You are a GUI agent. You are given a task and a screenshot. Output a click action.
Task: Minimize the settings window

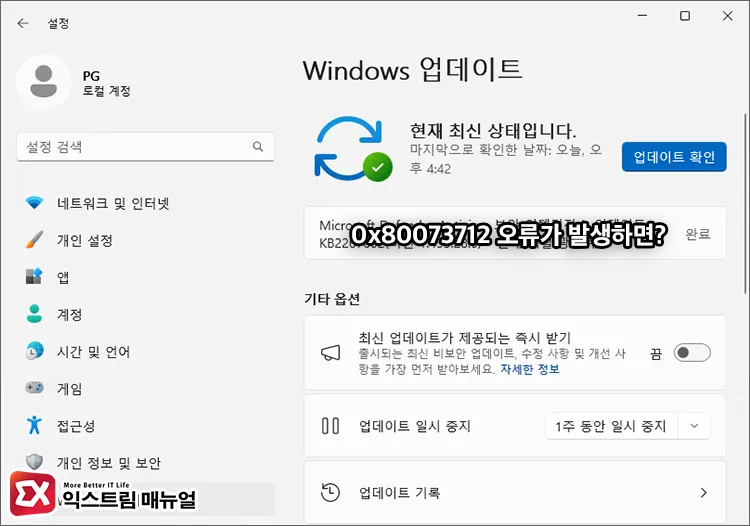tap(642, 16)
